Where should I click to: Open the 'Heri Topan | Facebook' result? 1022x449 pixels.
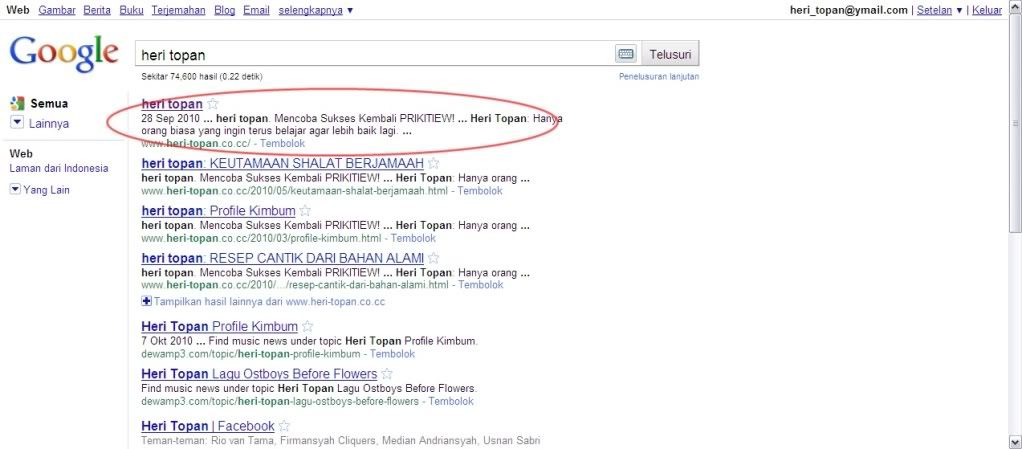click(208, 426)
